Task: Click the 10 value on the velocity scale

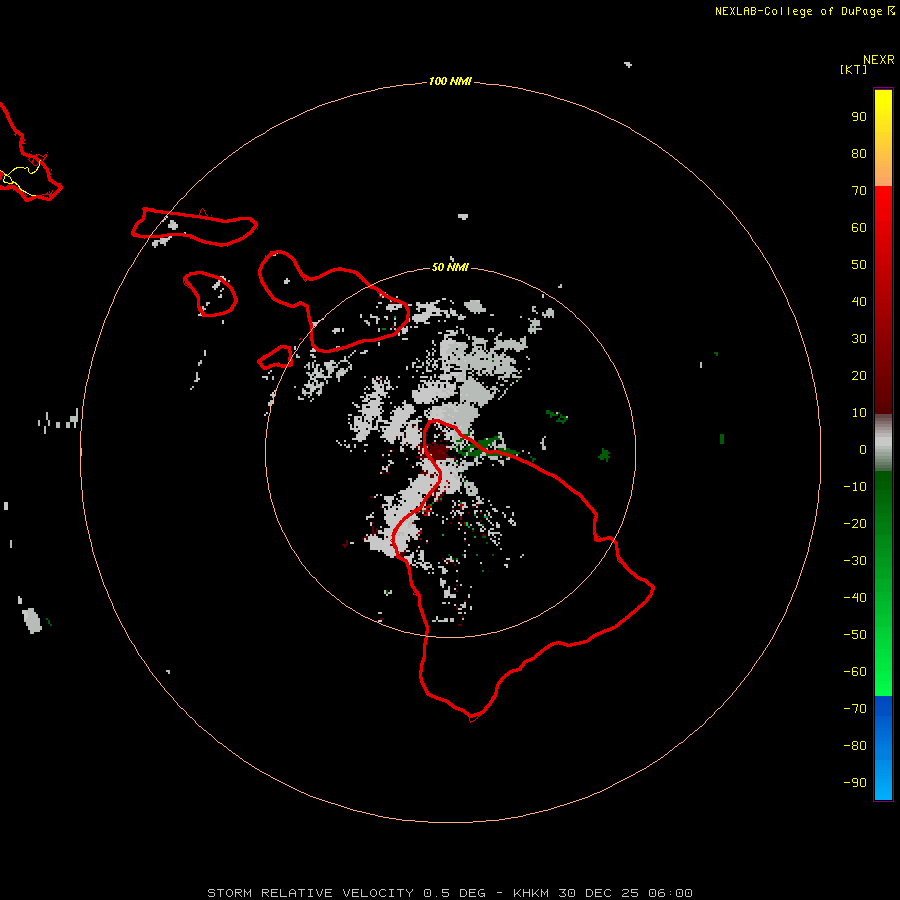Action: pyautogui.click(x=859, y=413)
